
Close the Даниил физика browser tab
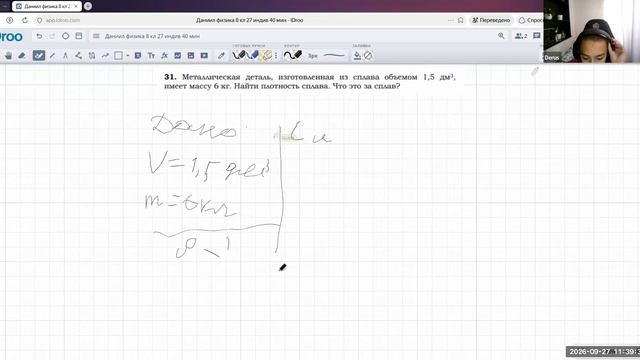[x=76, y=7]
